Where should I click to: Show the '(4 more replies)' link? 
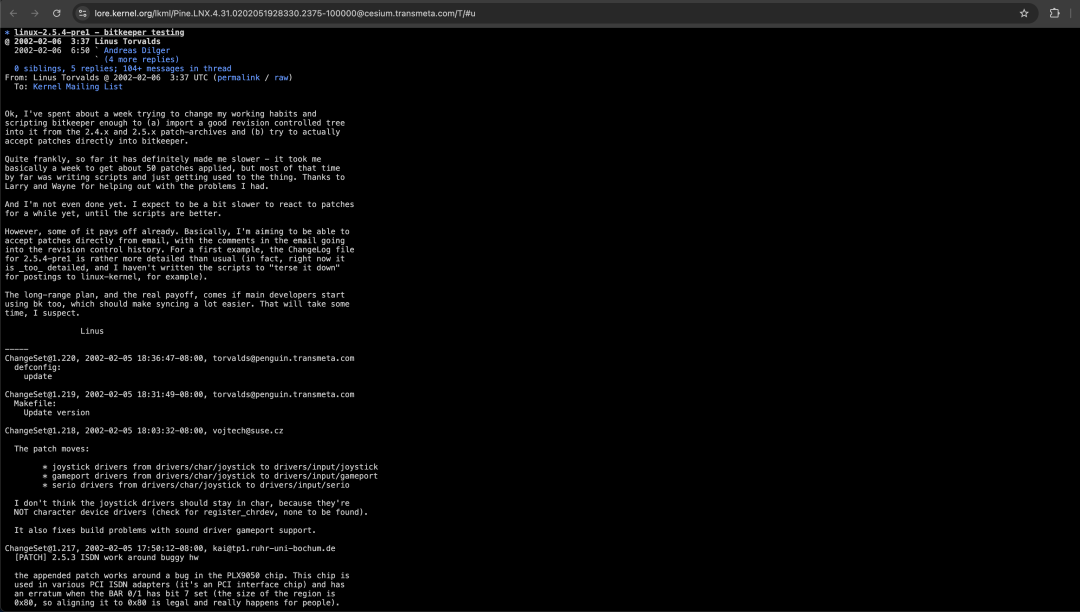point(141,59)
